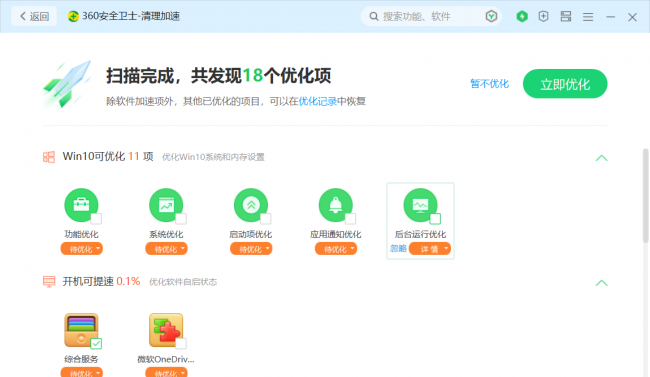The image size is (650, 377).
Task: Click the shield-plus icon in title bar
Action: pyautogui.click(x=543, y=16)
